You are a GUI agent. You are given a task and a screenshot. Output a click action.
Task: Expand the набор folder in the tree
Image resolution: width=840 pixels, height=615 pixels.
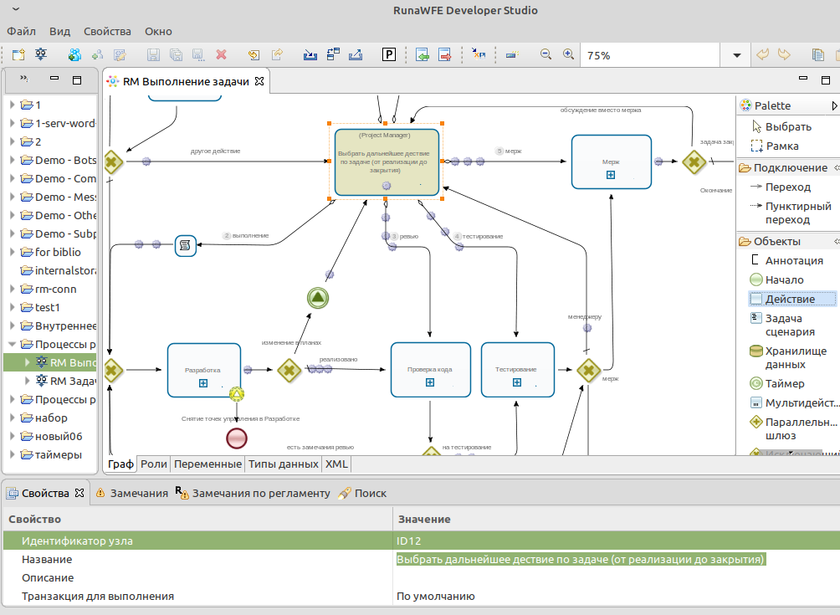13,418
